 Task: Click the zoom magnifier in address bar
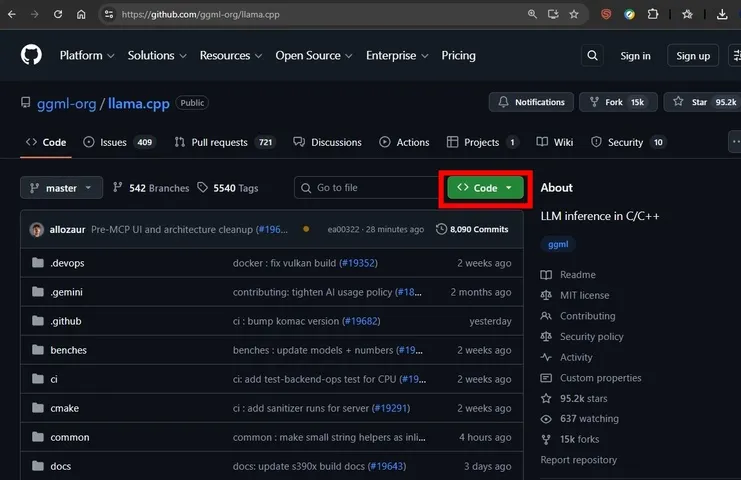tap(532, 14)
